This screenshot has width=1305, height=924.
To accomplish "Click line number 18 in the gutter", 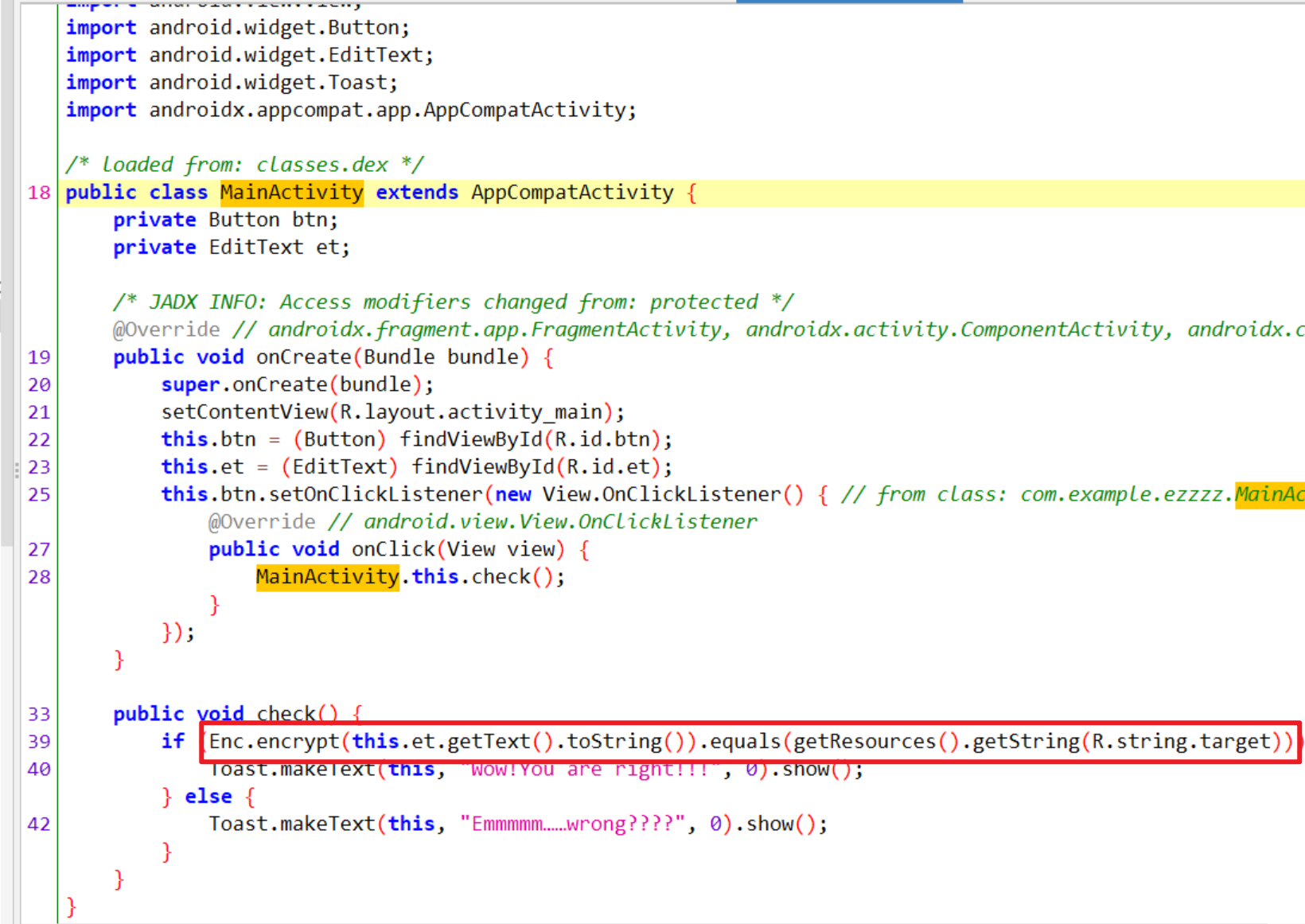I will [x=39, y=193].
